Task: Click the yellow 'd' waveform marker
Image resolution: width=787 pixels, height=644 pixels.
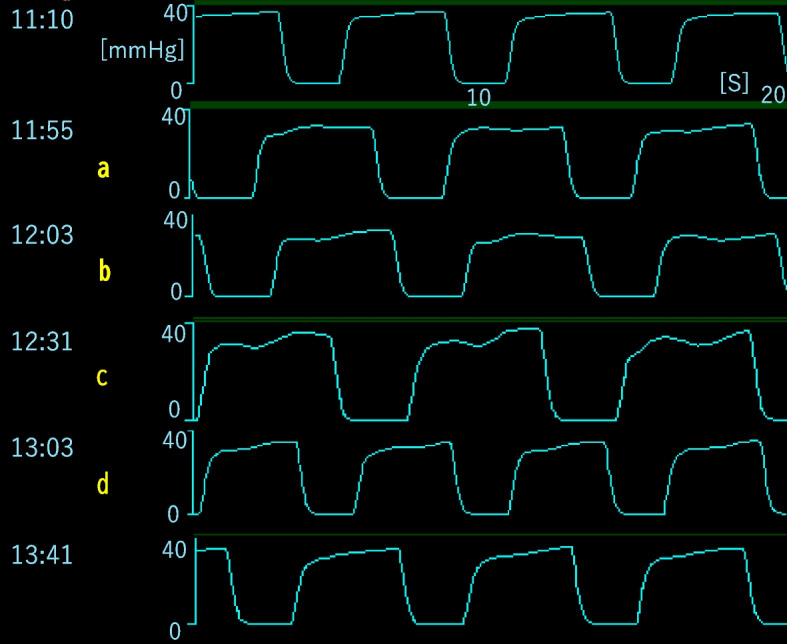Action: point(102,484)
